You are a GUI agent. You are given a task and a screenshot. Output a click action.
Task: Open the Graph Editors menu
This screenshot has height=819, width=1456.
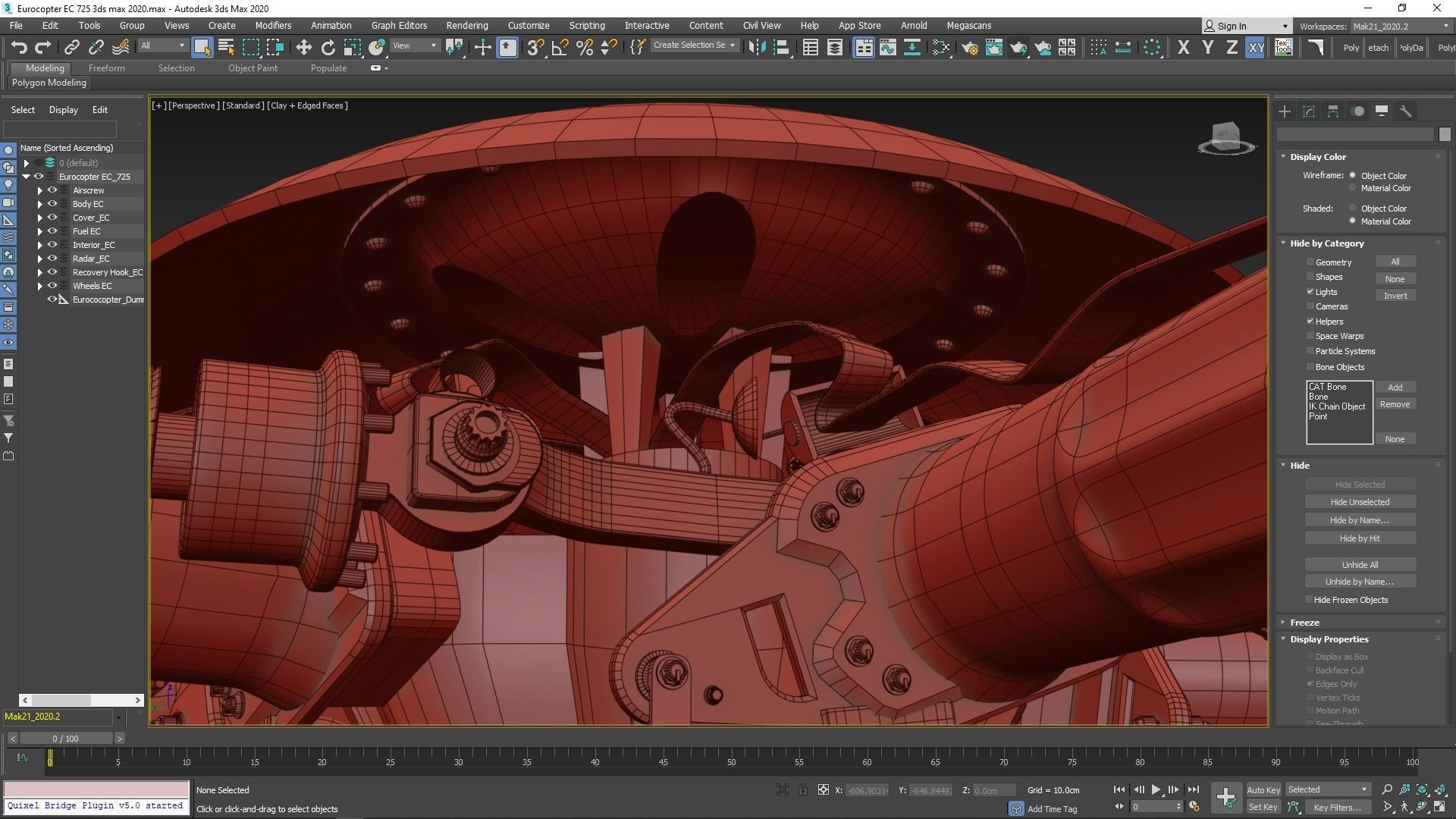[x=399, y=26]
